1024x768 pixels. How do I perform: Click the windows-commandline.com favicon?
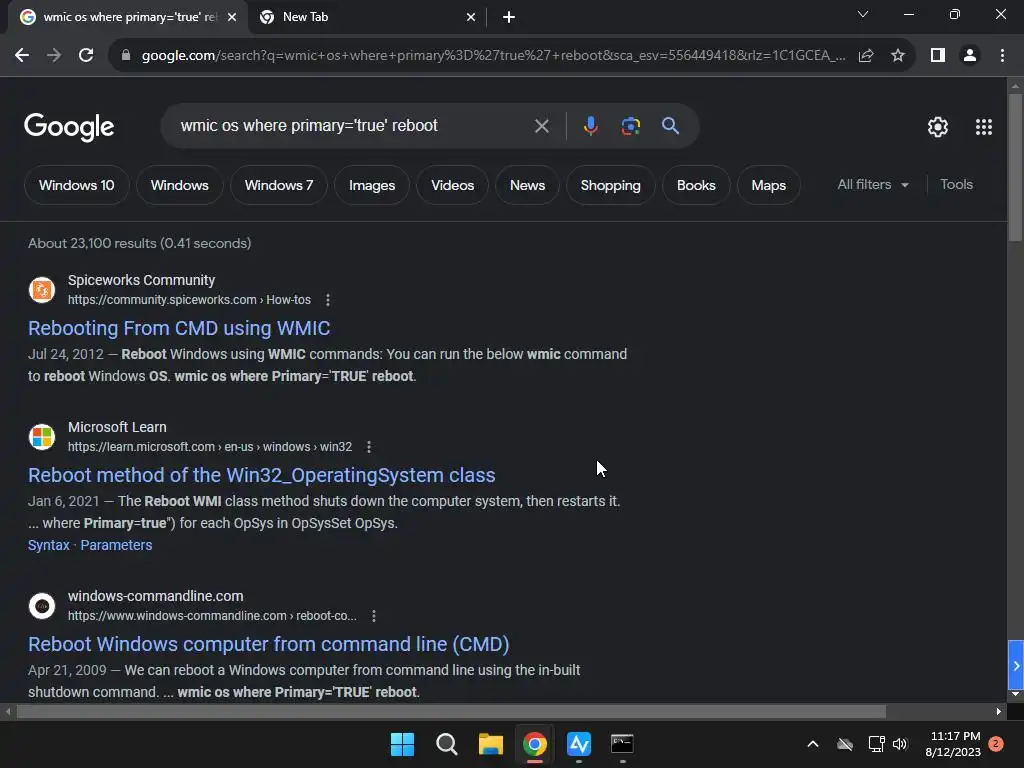pos(42,605)
